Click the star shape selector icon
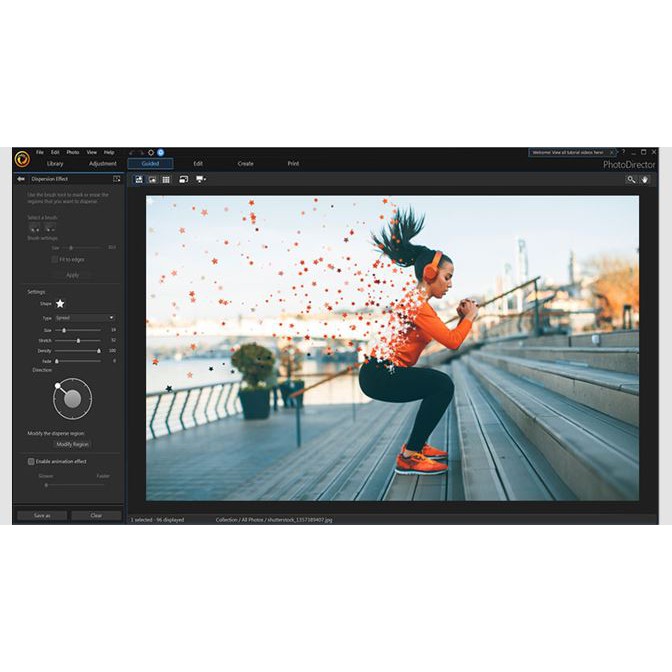Screen dimensions: 672x672 [60, 303]
